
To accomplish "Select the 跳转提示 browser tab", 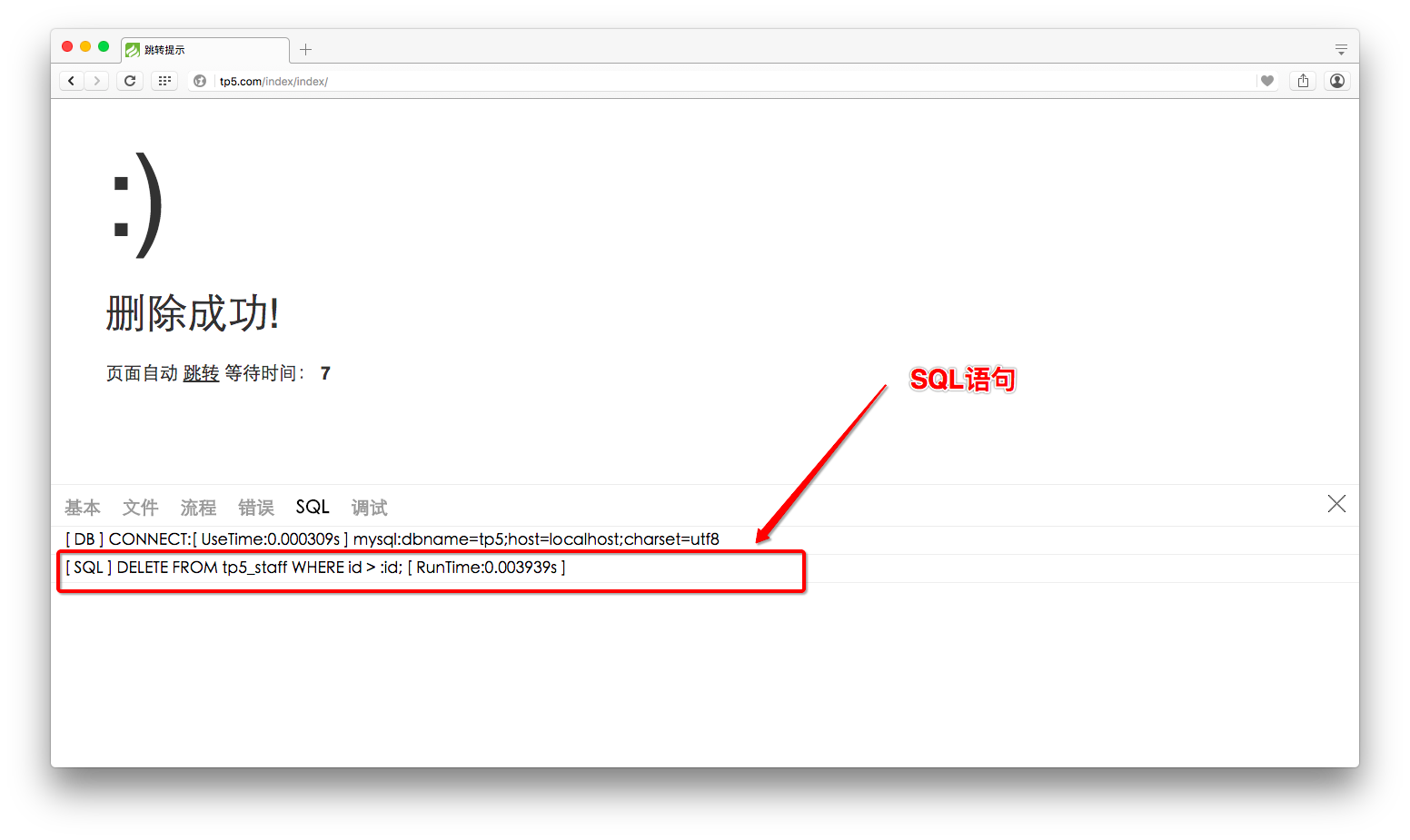I will (205, 50).
